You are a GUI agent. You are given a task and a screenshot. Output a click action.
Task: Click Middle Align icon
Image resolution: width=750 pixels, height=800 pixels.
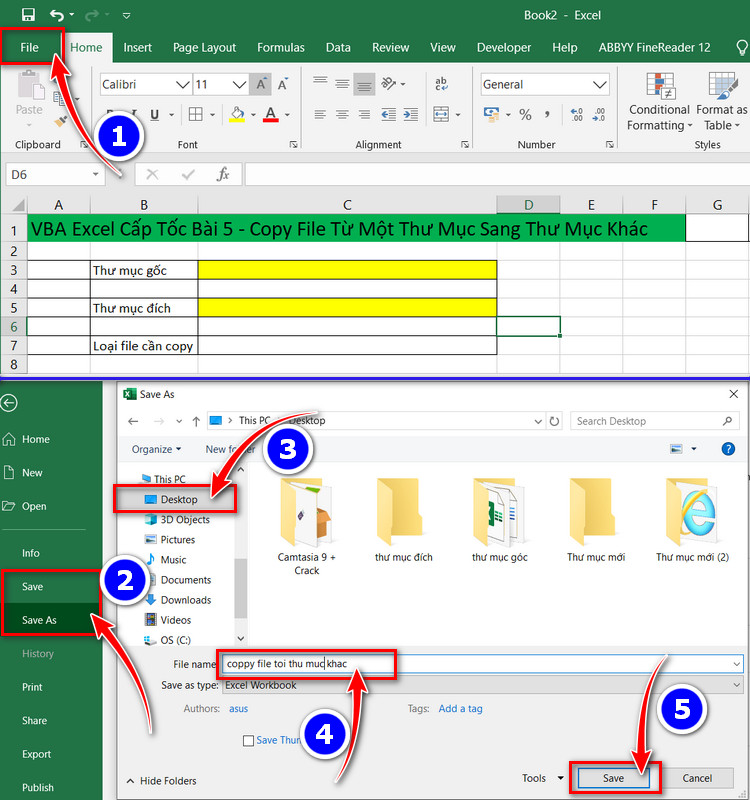[342, 84]
